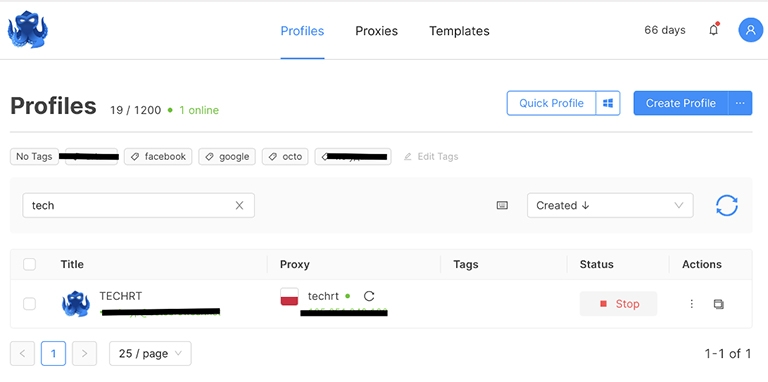This screenshot has width=768, height=382.
Task: Tick the TECHRT row checkbox
Action: point(29,304)
